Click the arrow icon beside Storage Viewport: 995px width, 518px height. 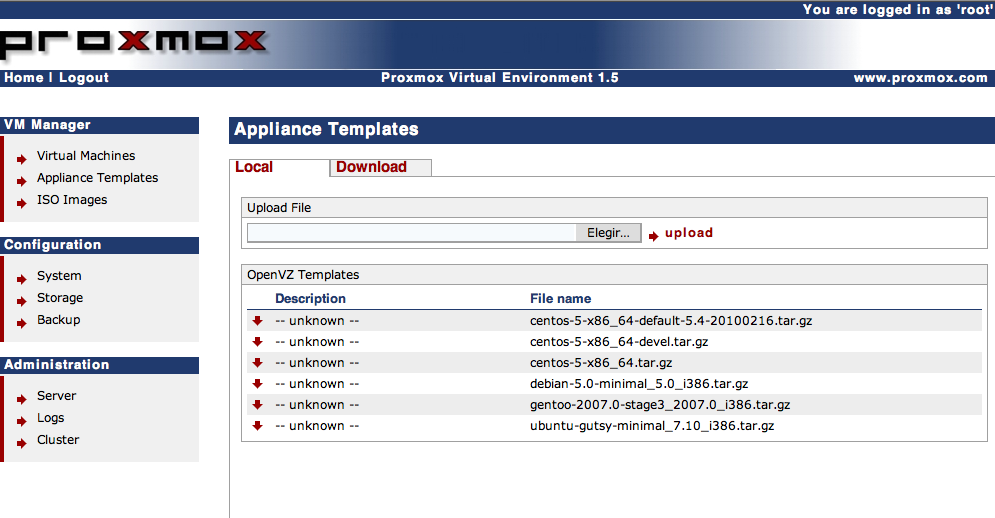(22, 300)
